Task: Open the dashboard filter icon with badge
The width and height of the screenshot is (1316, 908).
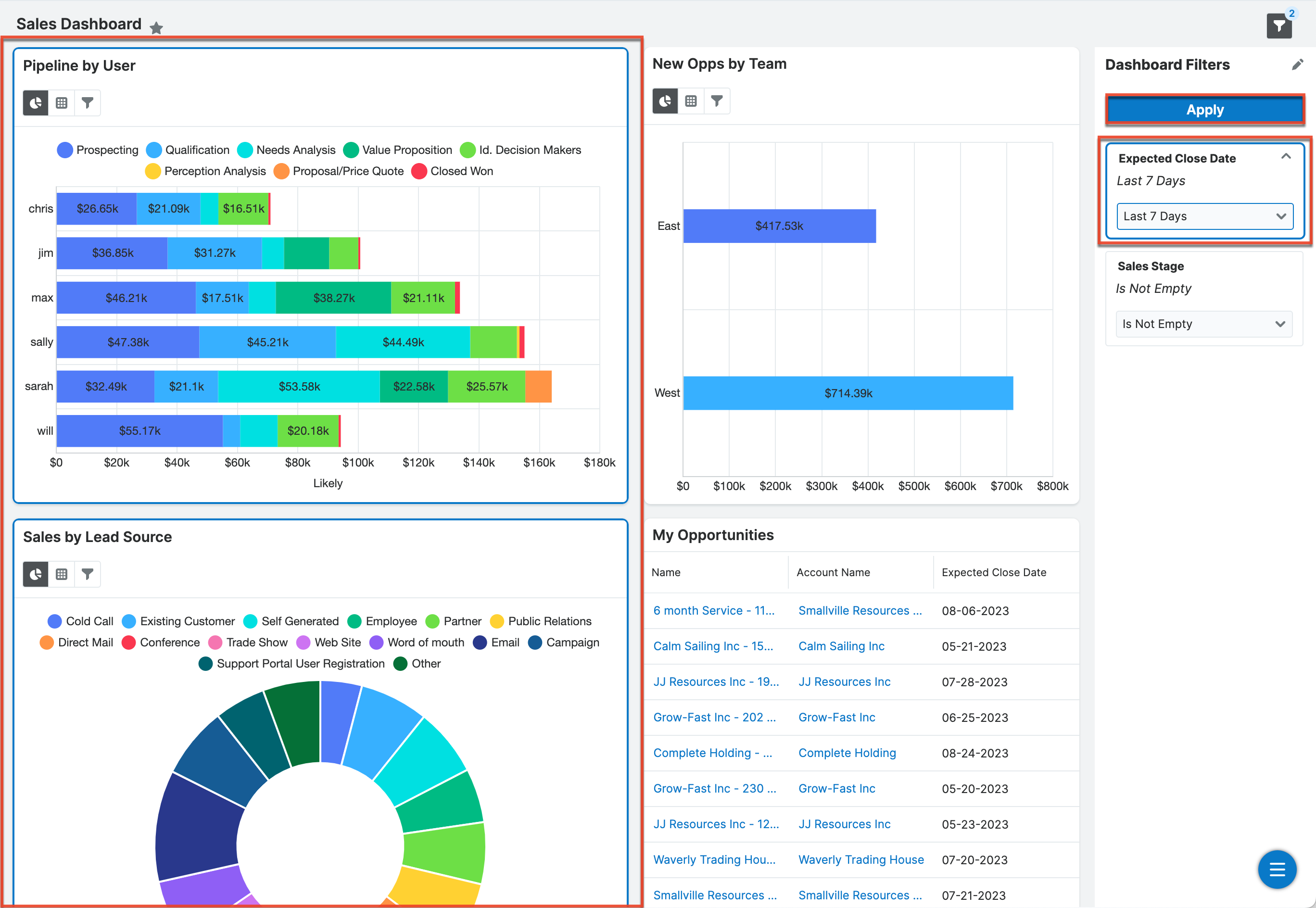Action: [1278, 25]
